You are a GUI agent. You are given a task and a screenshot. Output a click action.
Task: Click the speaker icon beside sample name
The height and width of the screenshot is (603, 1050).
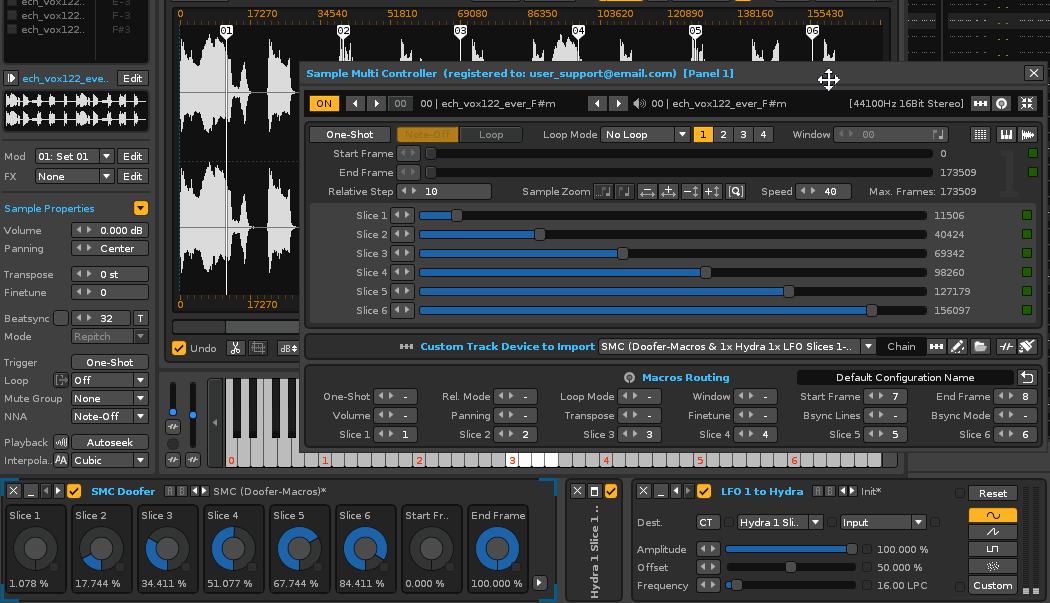click(640, 104)
